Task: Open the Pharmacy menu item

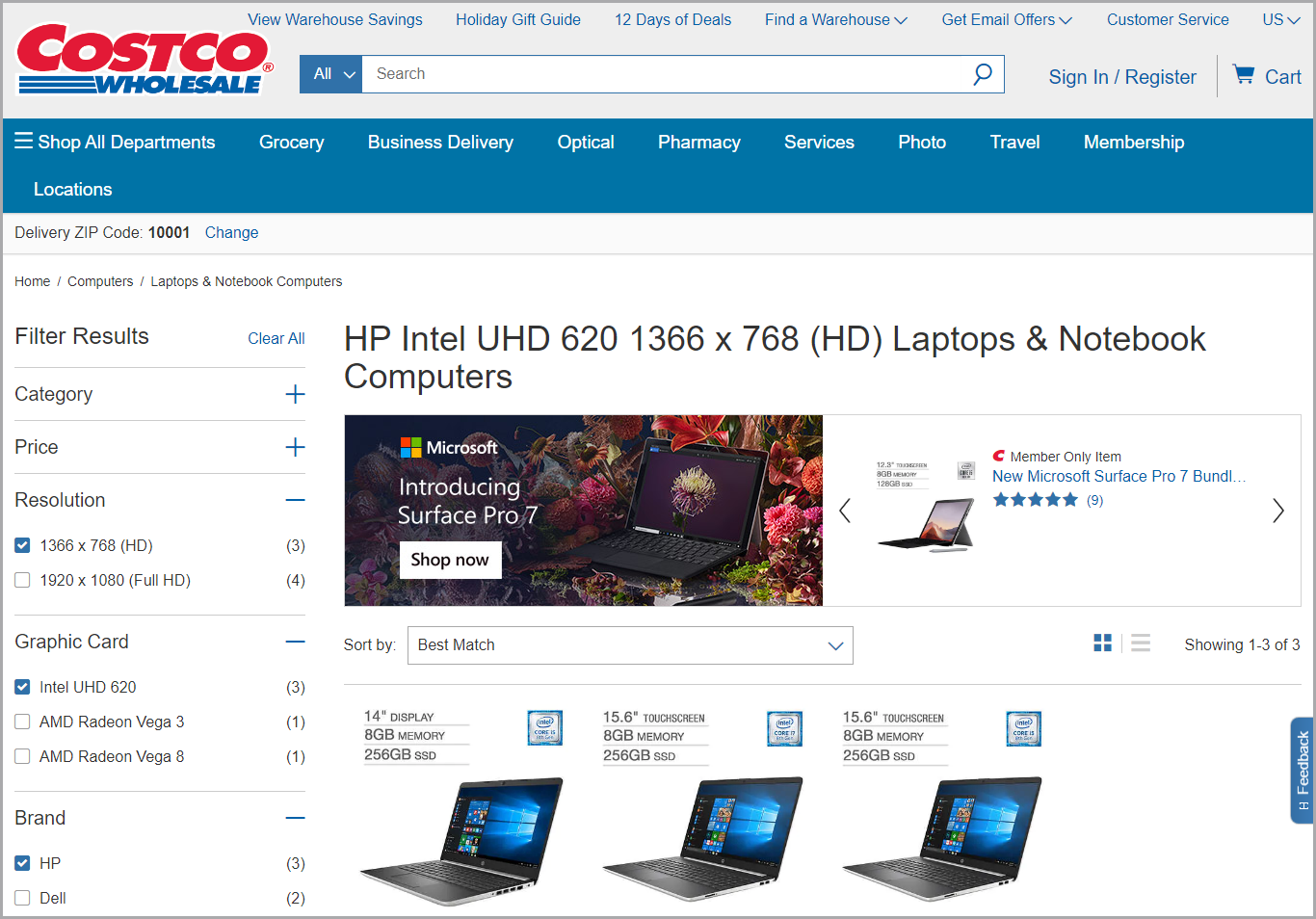Action: [698, 143]
